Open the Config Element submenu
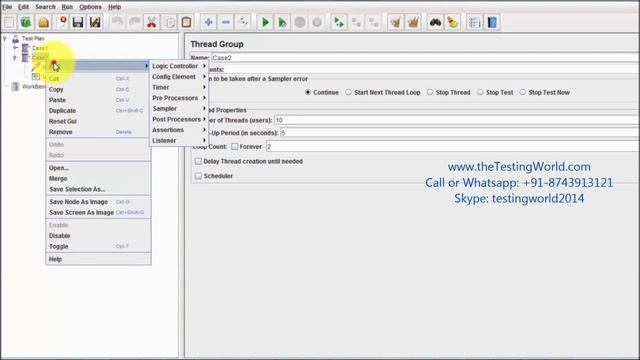This screenshot has width=640, height=360. click(179, 77)
